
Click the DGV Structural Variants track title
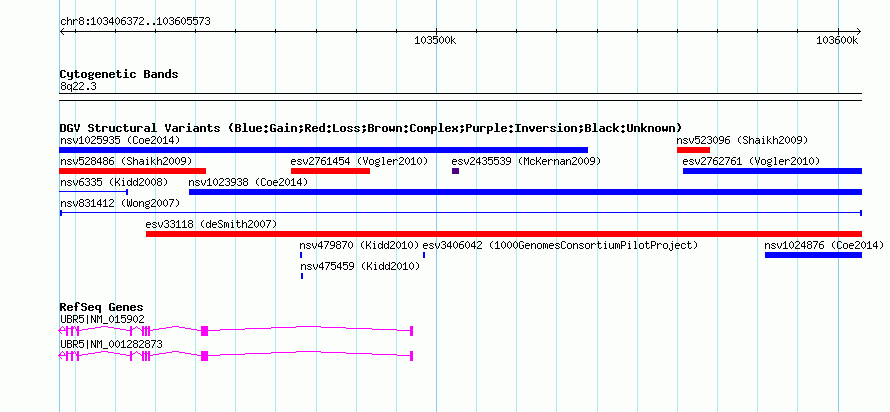pos(371,128)
